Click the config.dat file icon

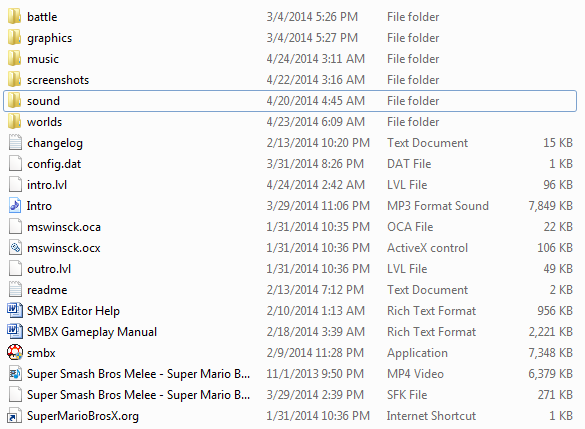coord(15,163)
